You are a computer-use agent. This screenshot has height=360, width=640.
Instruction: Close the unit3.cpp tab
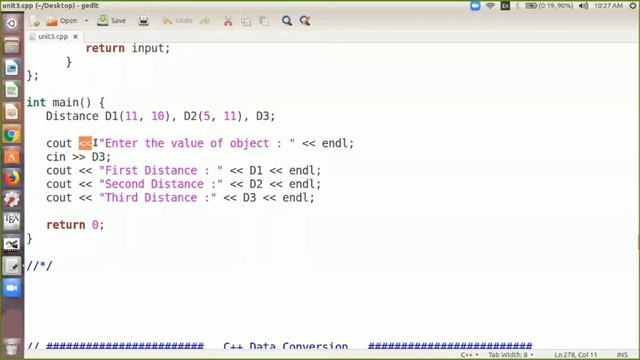[x=76, y=37]
